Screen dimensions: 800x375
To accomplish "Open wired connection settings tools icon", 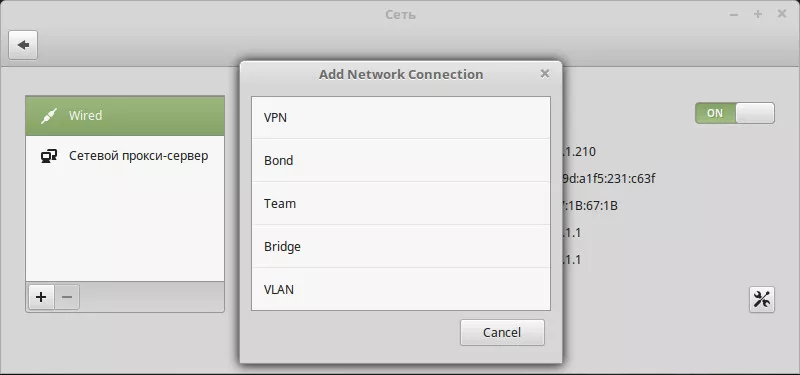I will pos(762,299).
